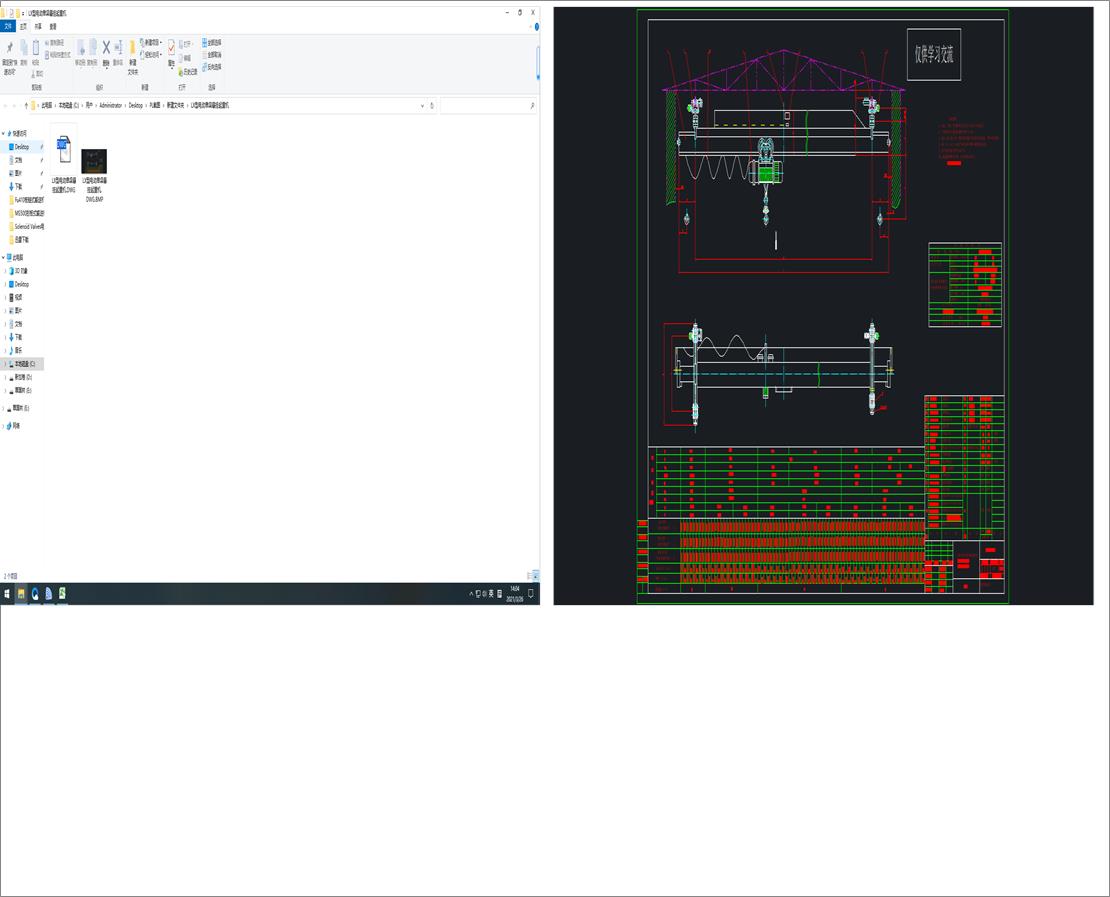Screen dimensions: 1110x897
Task: Click the Up arrow navigation icon
Action: (x=25, y=105)
